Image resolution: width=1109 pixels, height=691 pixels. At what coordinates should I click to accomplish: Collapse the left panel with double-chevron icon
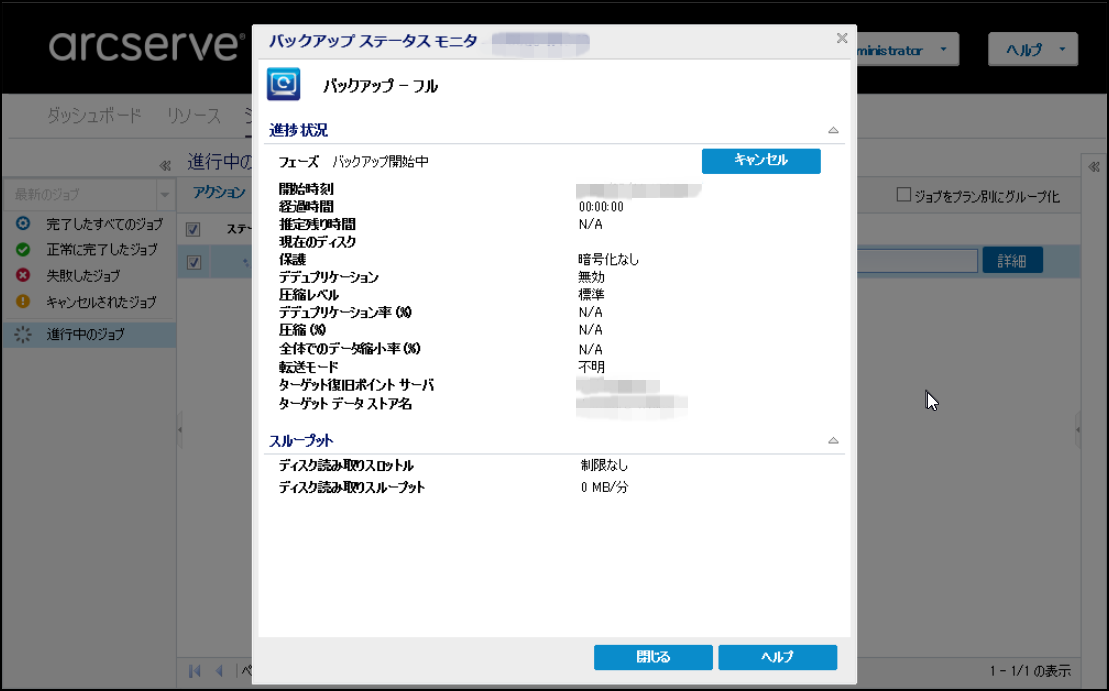(x=165, y=166)
